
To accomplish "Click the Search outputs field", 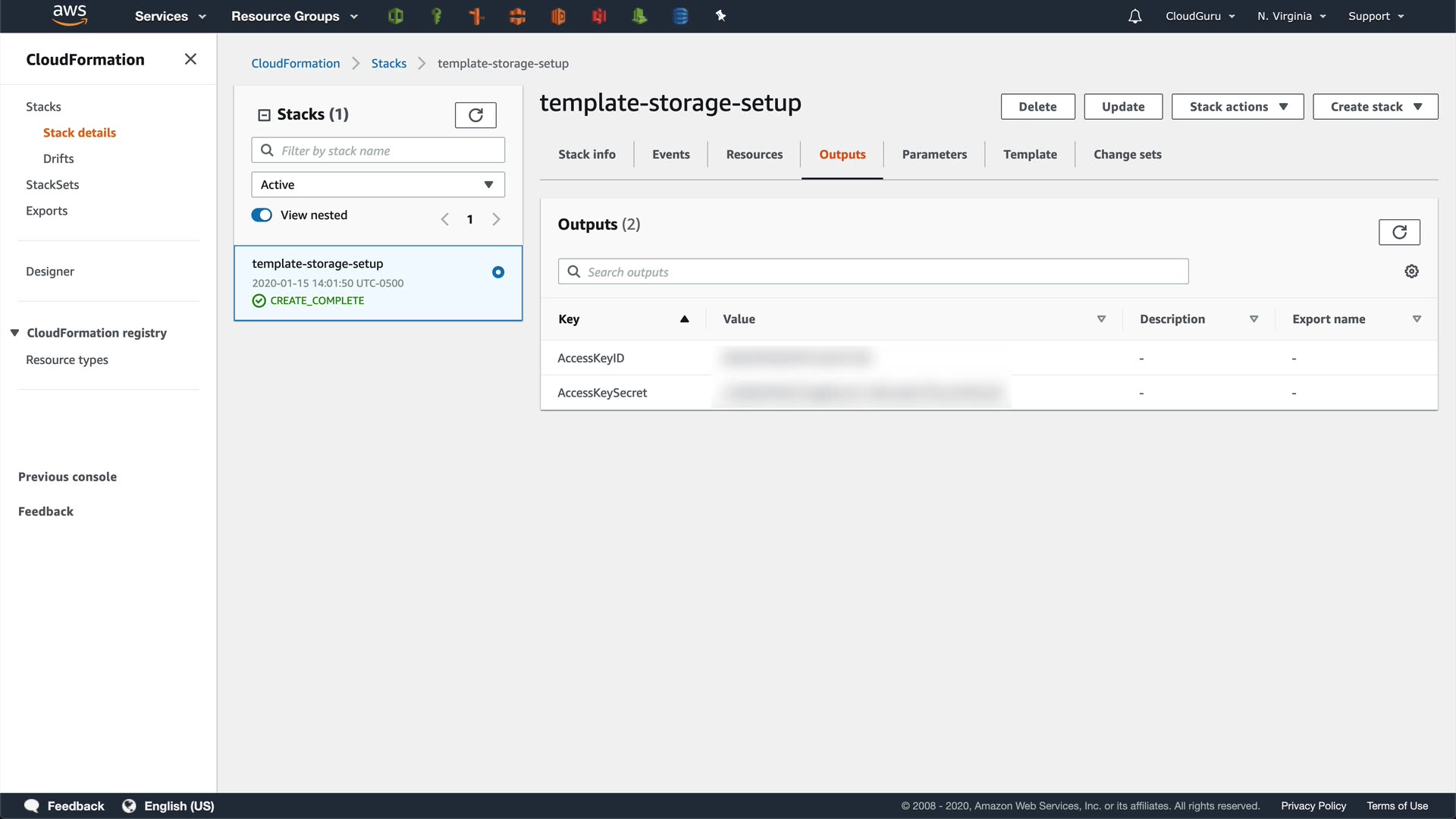I will (872, 272).
